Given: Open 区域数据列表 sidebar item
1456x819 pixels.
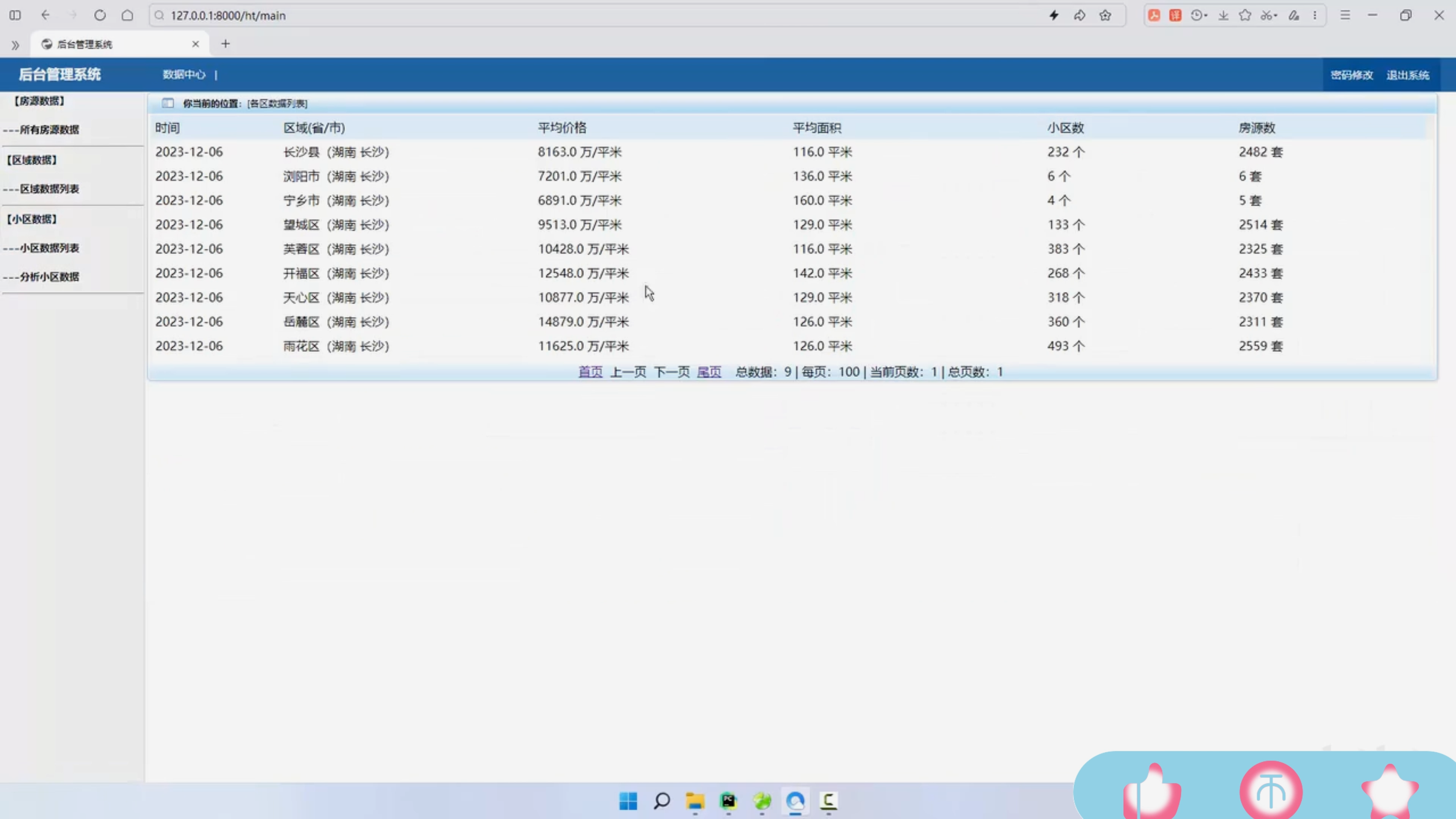Looking at the screenshot, I should (49, 189).
